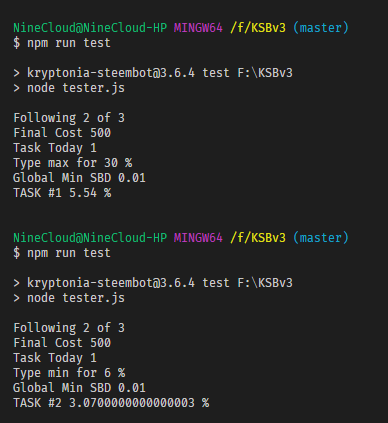
Task: Click the first magenta MINGW64 label
Action: click(198, 28)
